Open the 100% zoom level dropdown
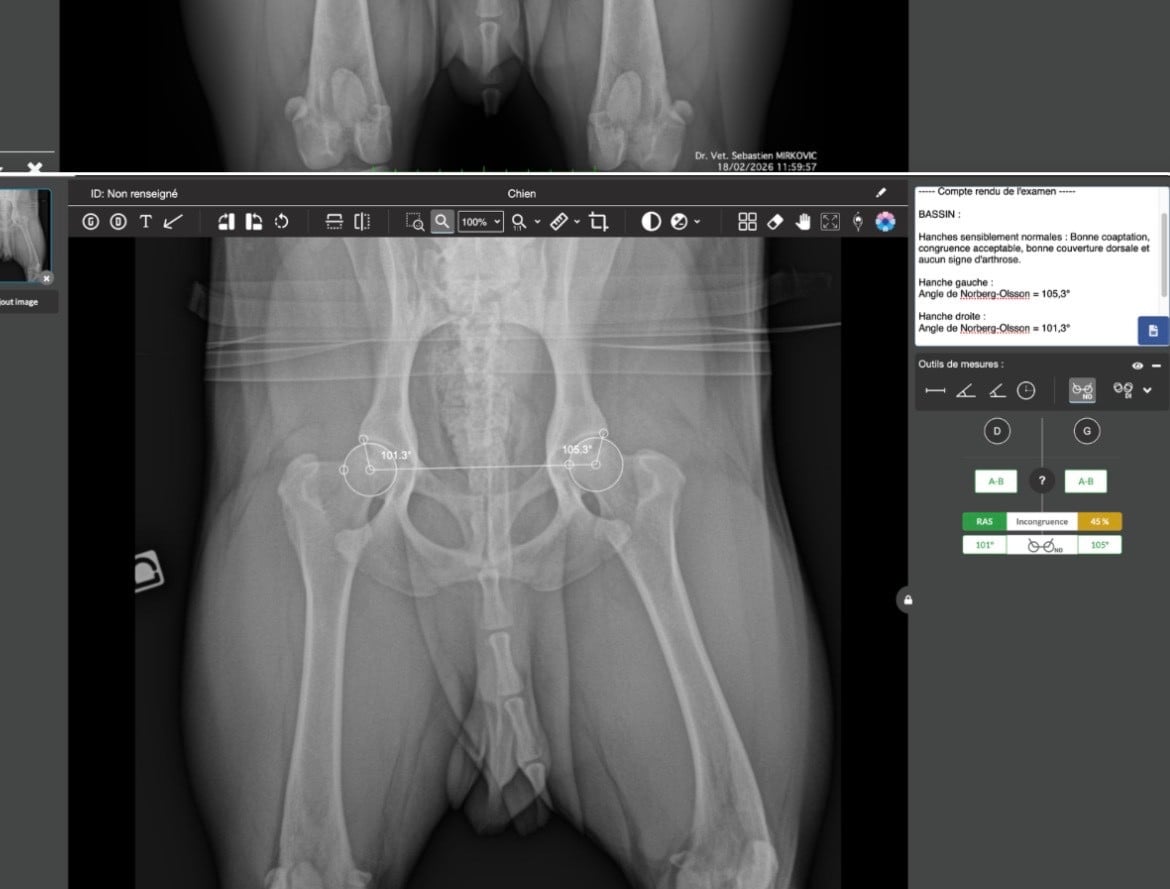The width and height of the screenshot is (1170, 889). pyautogui.click(x=481, y=222)
